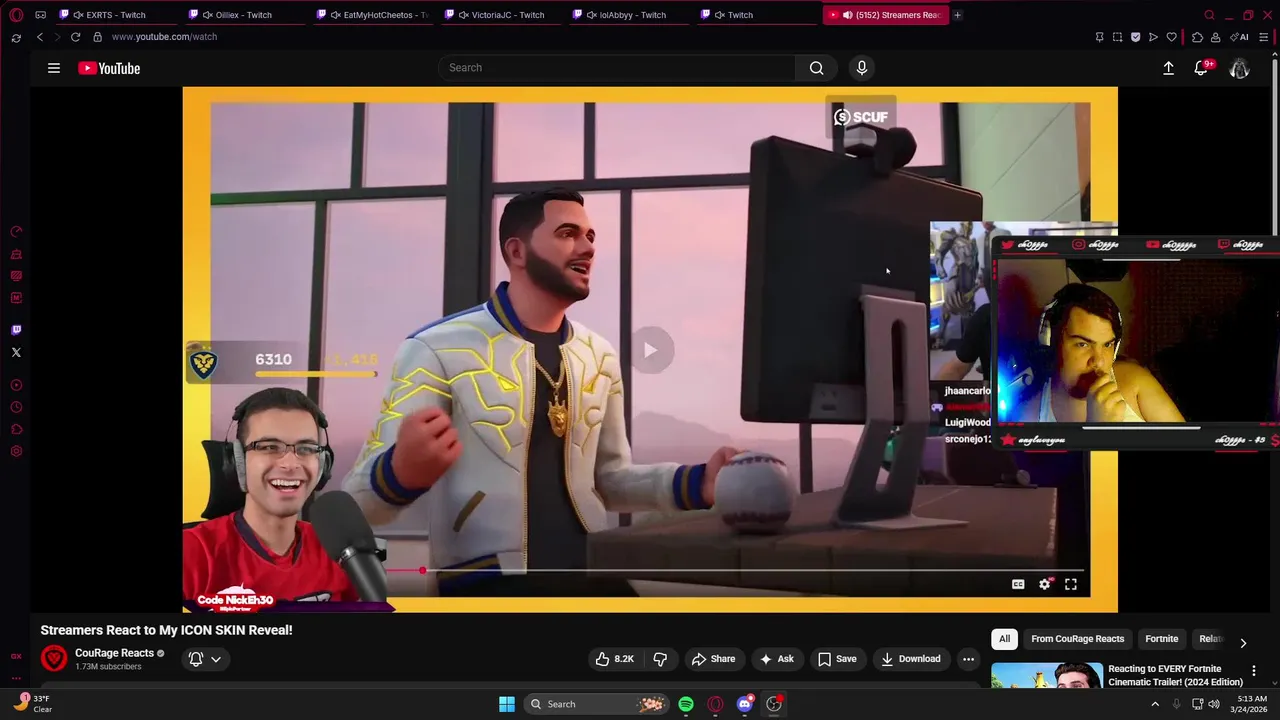
Task: Switch to the EatMyHotCheetos Twitch tab
Action: [372, 15]
